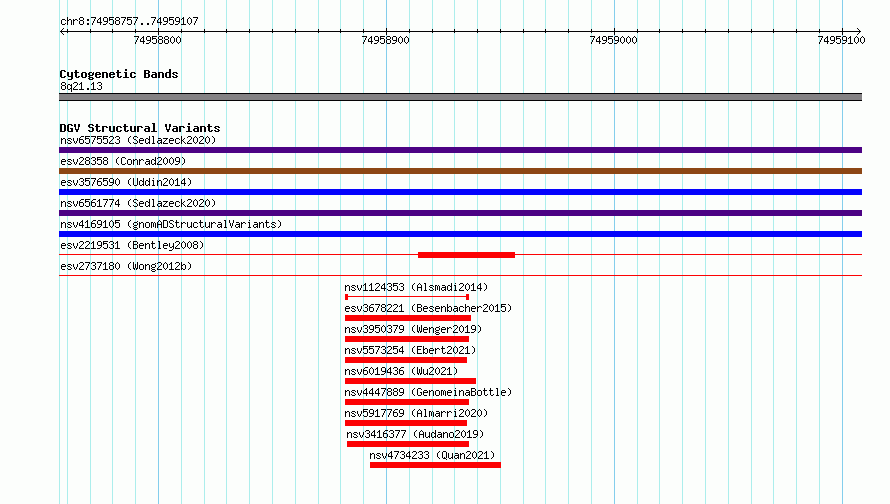Select the purple nsv6575523 variant bar

tap(460, 150)
